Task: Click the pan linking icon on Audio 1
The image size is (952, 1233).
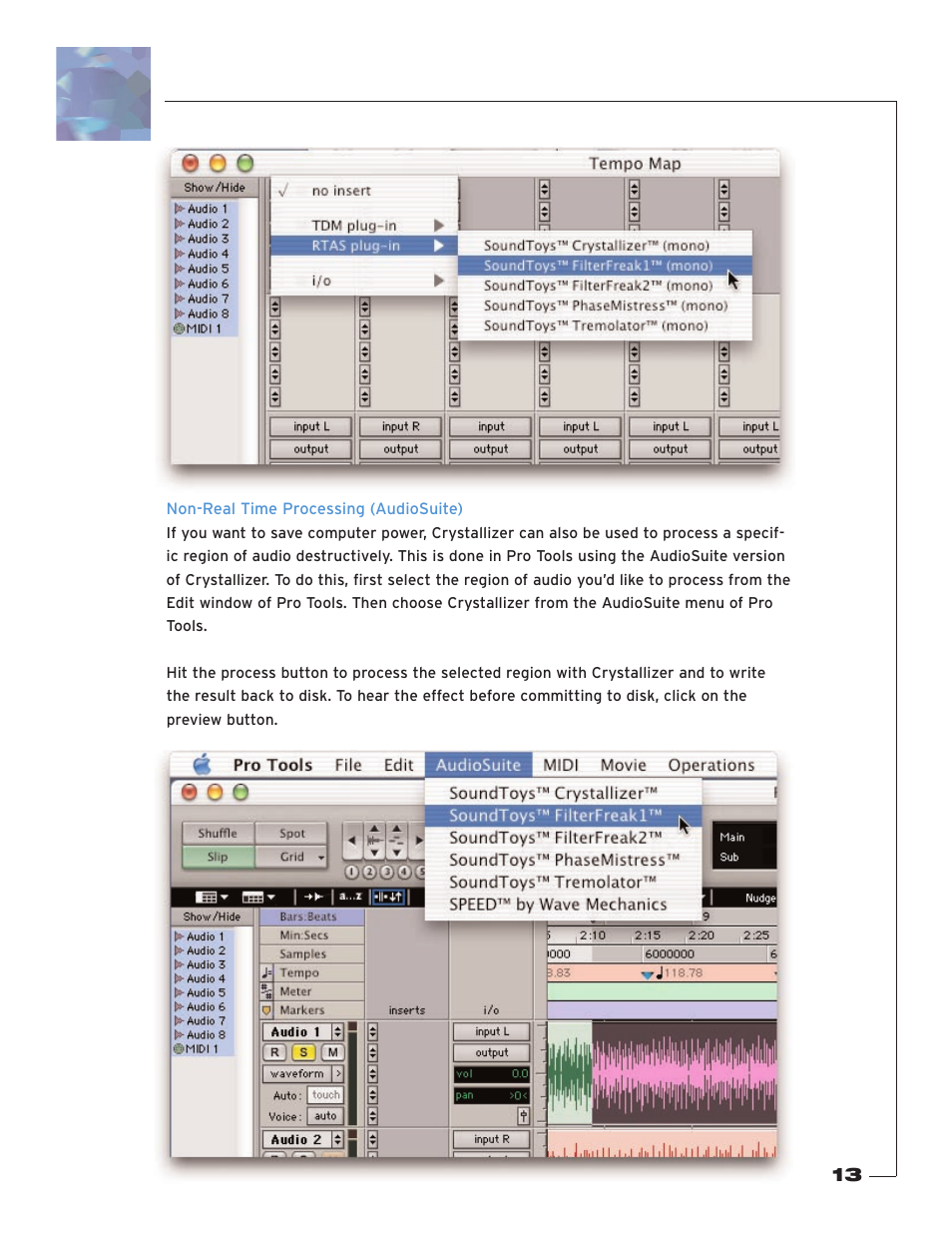Action: [523, 1116]
